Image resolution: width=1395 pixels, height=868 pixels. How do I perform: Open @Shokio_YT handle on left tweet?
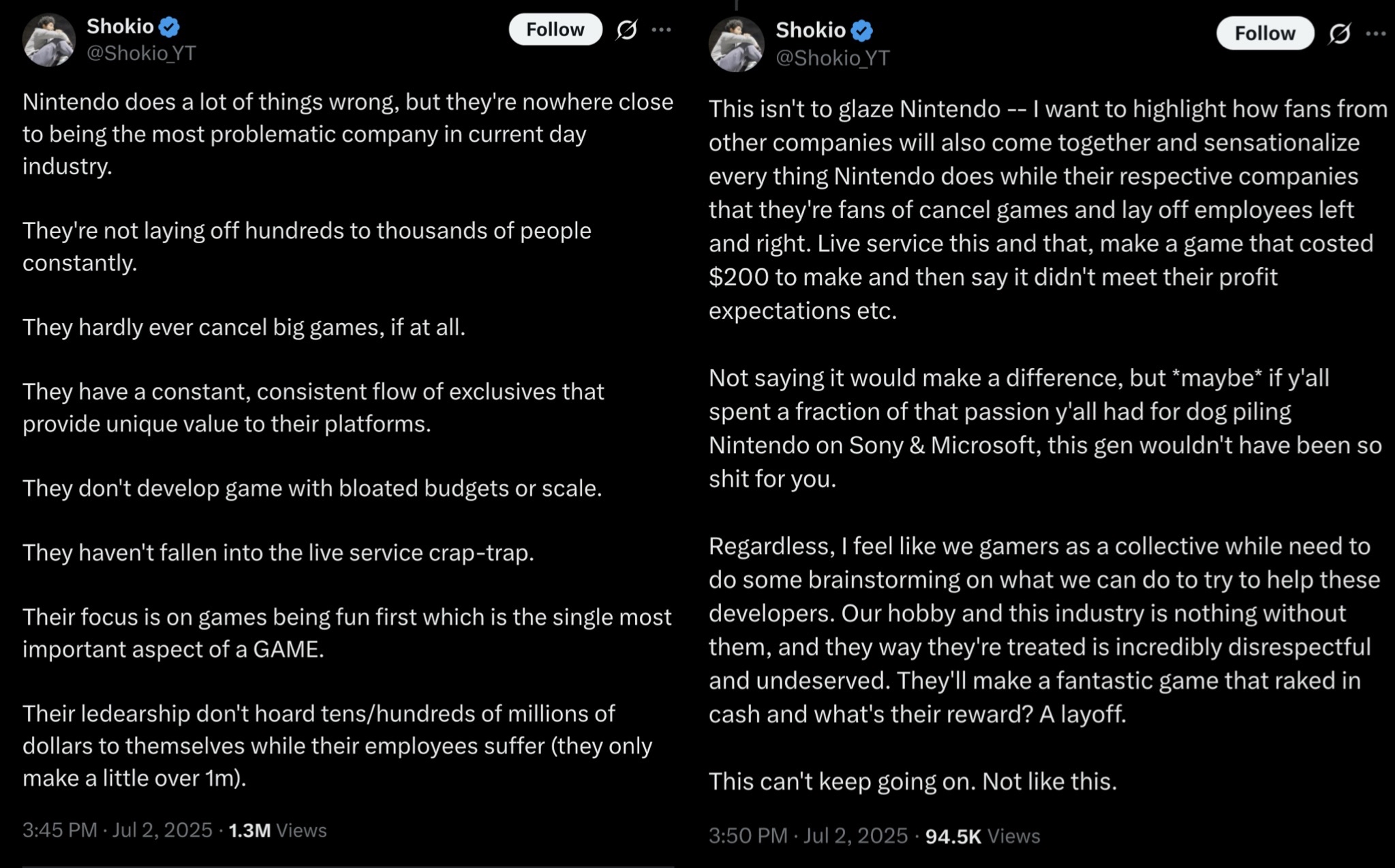pyautogui.click(x=141, y=53)
